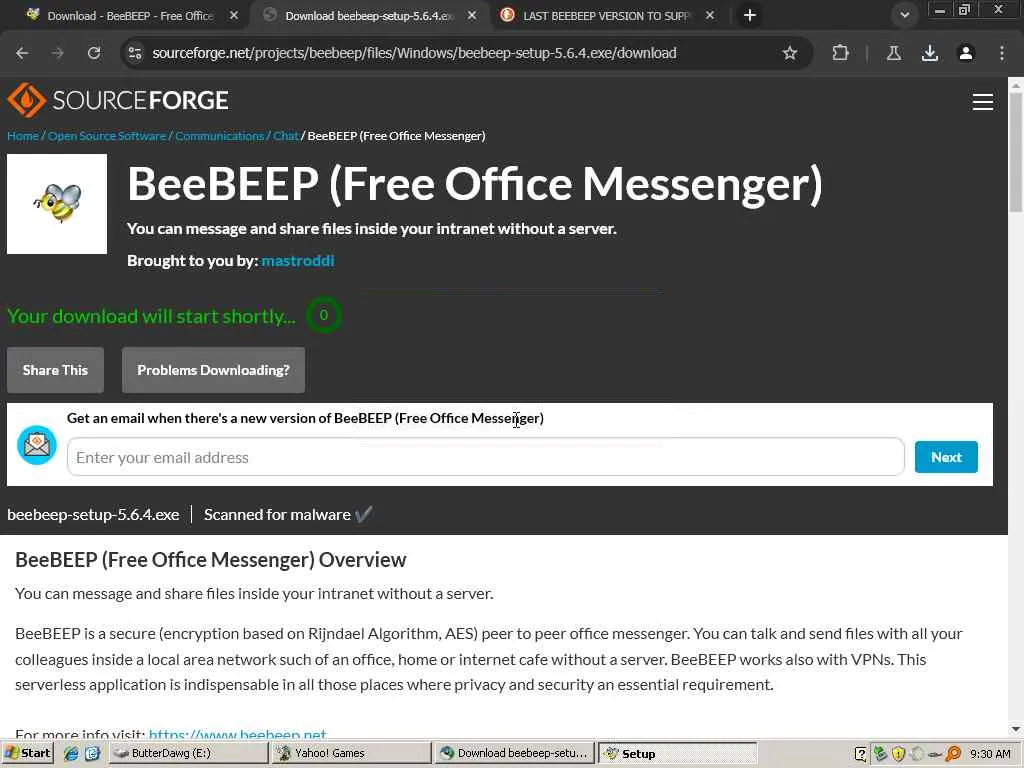Show browser downloads
This screenshot has height=768, width=1024.
tap(930, 53)
